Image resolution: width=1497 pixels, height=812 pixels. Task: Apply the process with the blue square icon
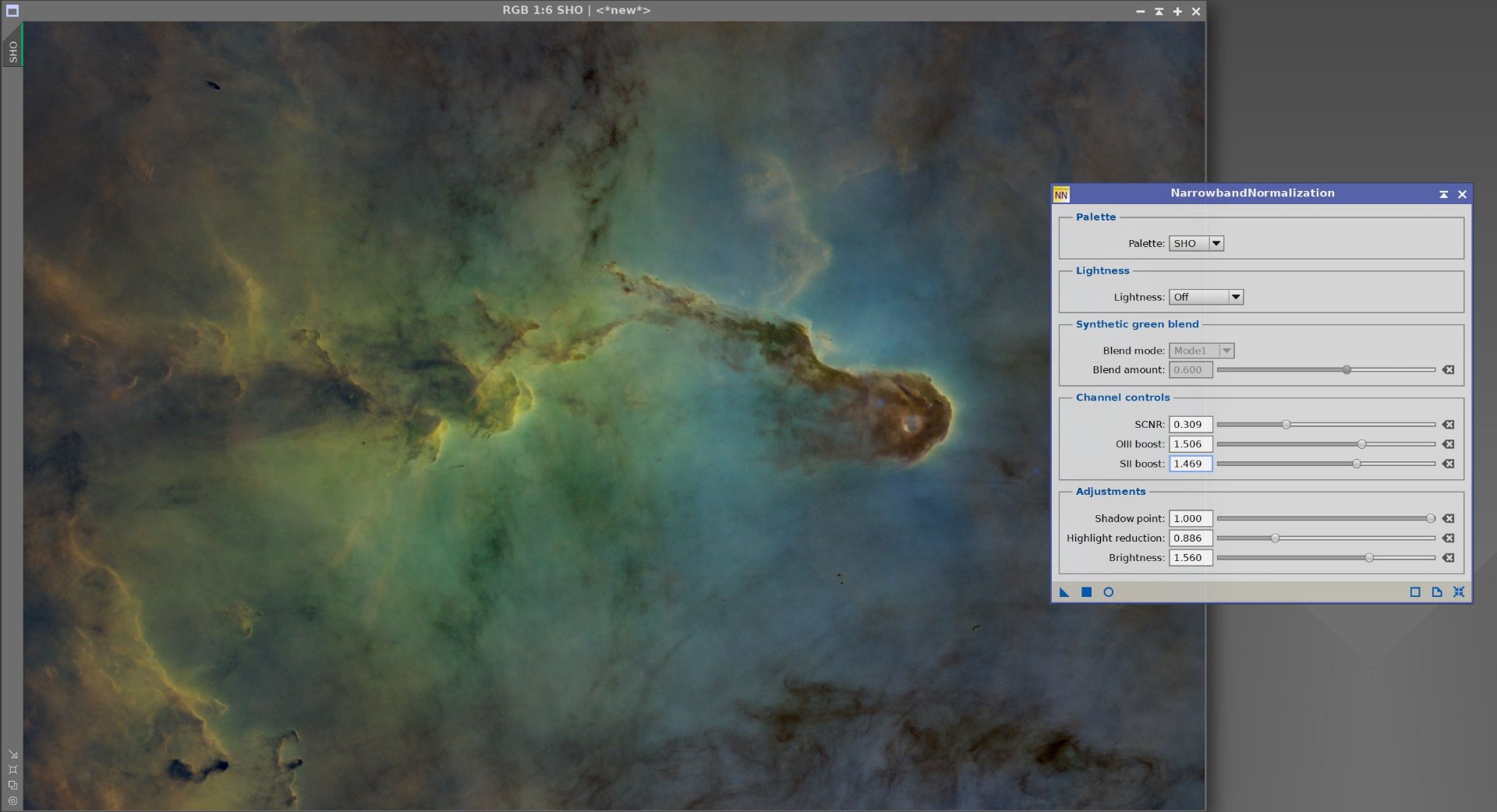point(1086,592)
